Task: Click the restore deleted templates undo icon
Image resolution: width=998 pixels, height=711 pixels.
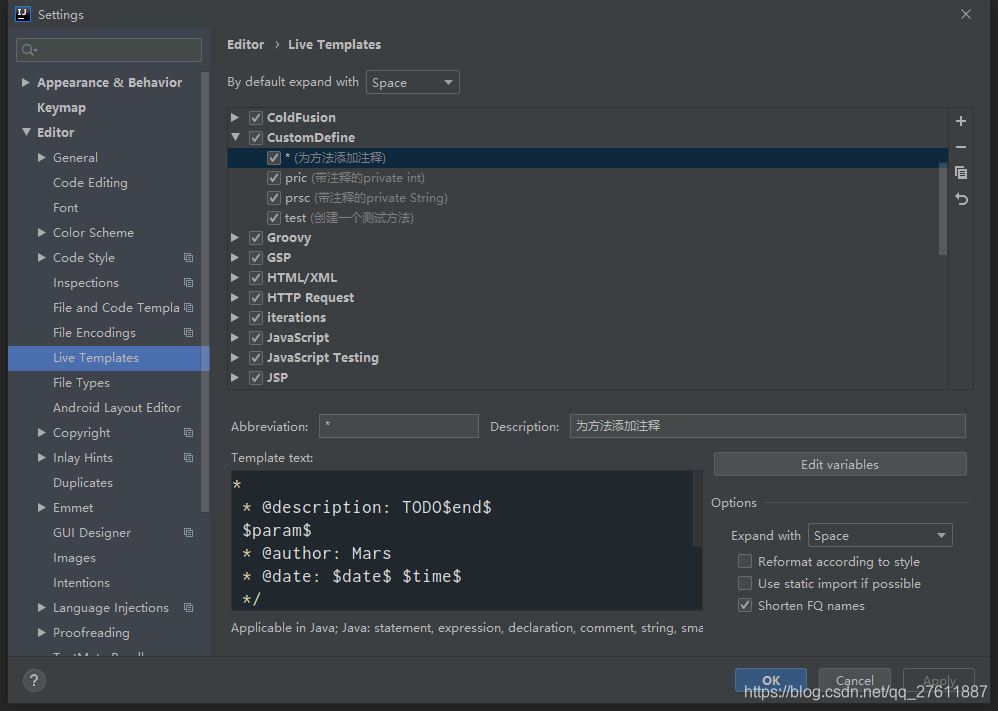Action: (961, 199)
